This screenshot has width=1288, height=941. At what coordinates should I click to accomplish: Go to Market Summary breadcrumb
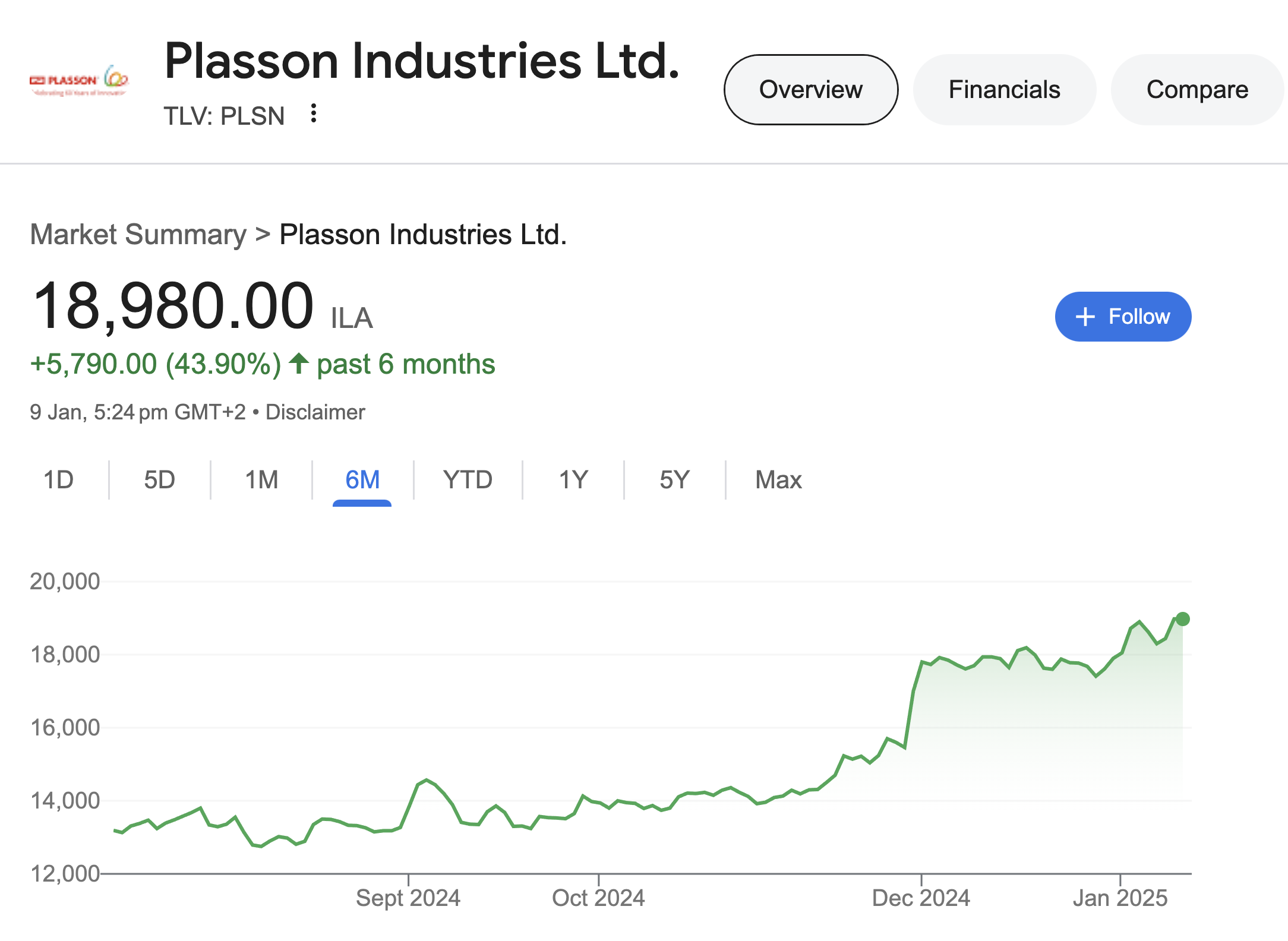point(138,235)
